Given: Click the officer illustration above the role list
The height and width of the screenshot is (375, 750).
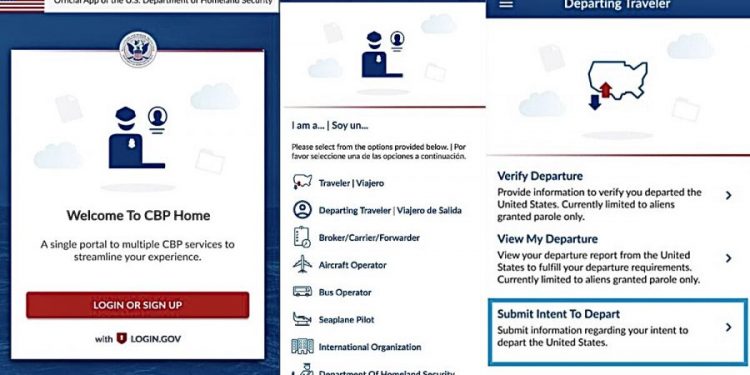Looking at the screenshot, I should (x=384, y=54).
